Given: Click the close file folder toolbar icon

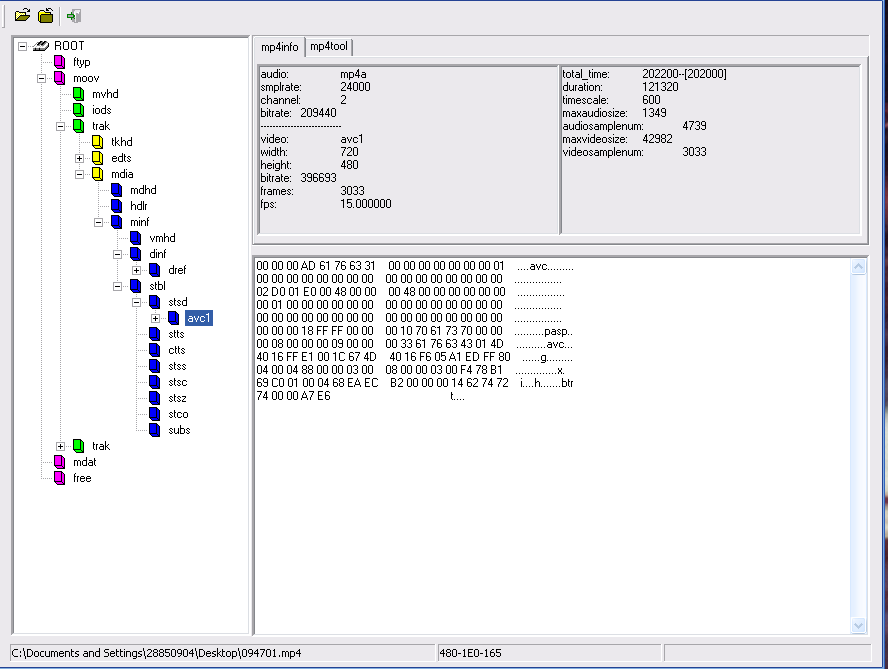Looking at the screenshot, I should [x=46, y=15].
